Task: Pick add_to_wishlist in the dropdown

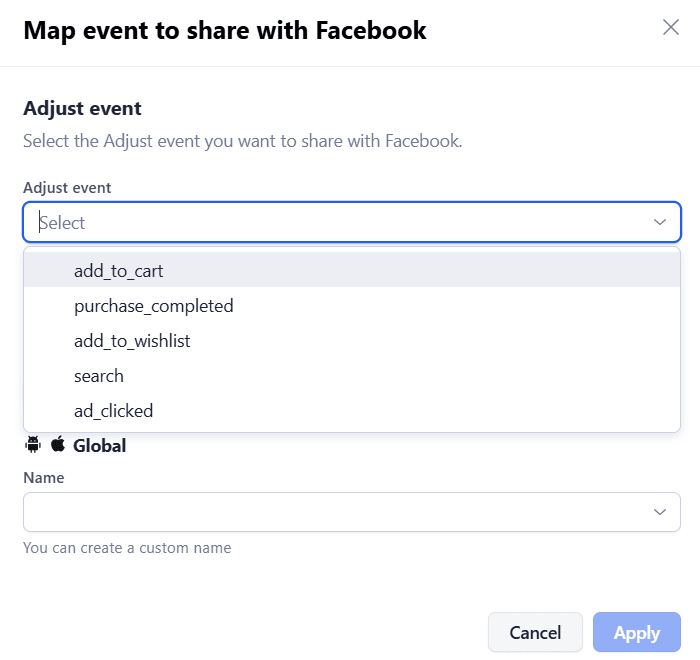Action: tap(132, 341)
